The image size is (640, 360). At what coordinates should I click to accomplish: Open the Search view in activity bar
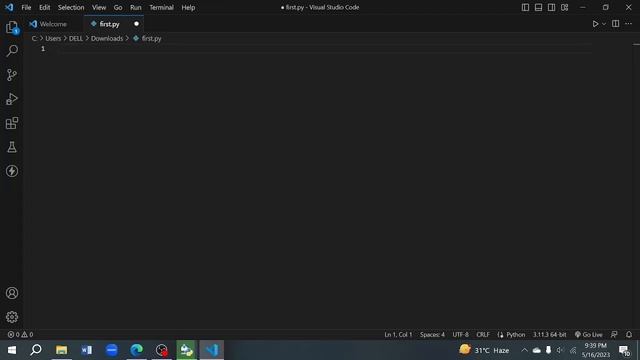tap(12, 51)
